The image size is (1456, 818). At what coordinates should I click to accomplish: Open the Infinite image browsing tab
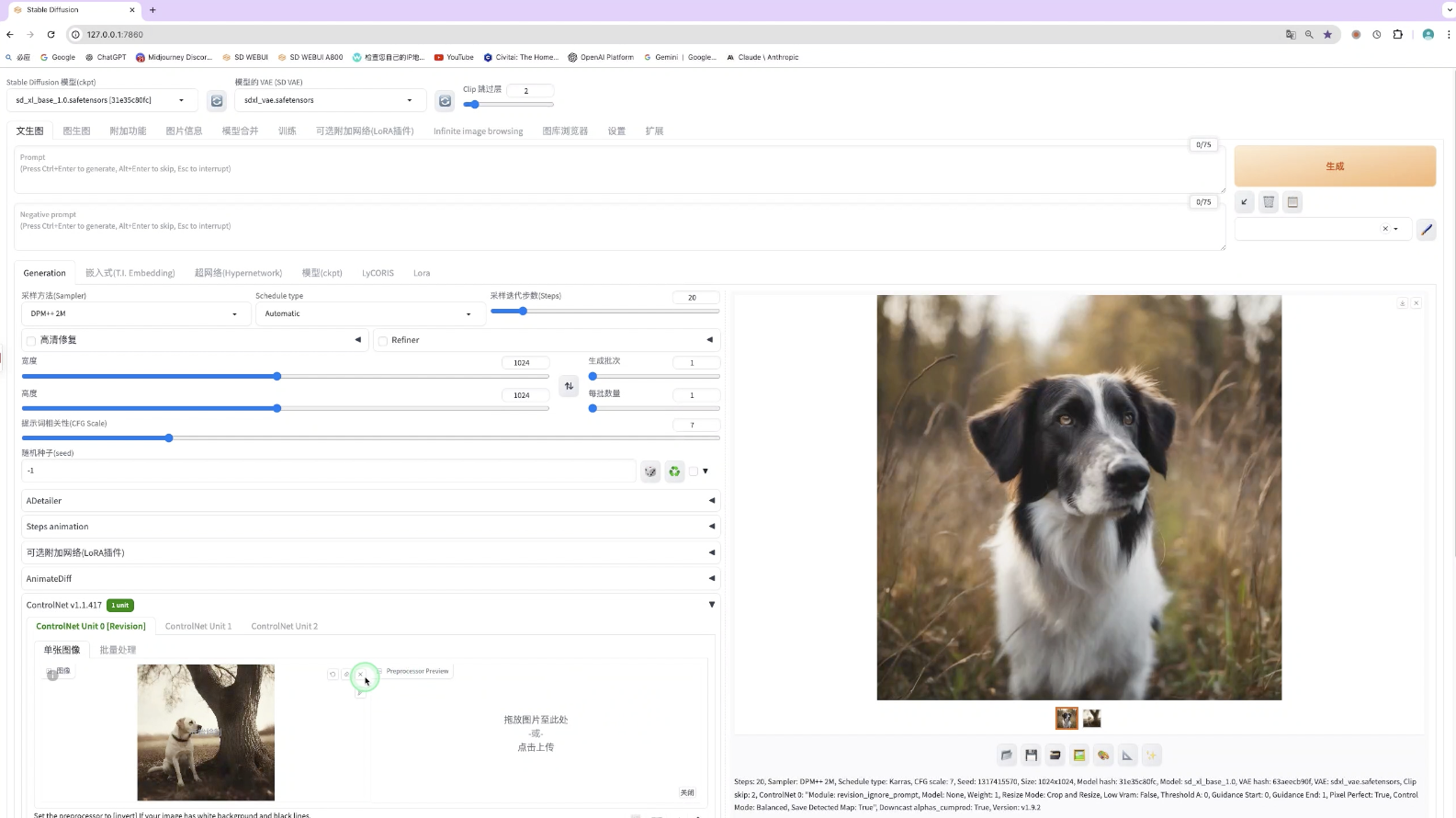478,131
